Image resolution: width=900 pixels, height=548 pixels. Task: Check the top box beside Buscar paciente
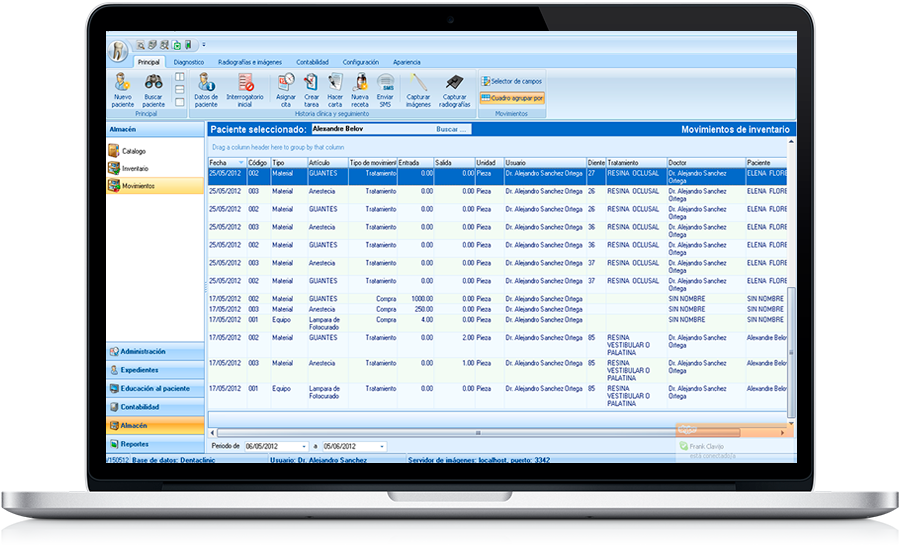179,76
